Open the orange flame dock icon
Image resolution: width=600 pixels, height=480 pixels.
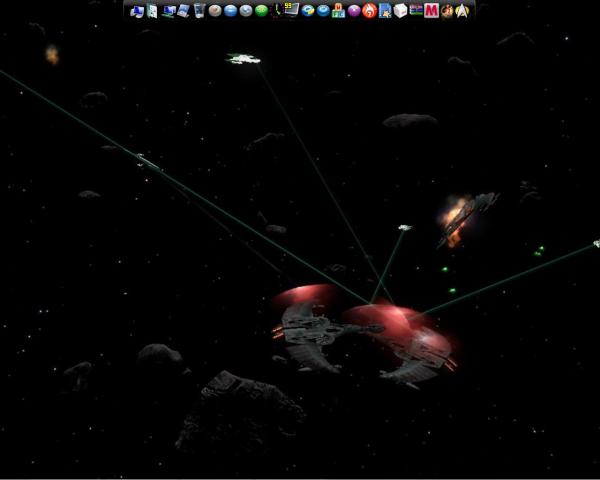point(369,11)
